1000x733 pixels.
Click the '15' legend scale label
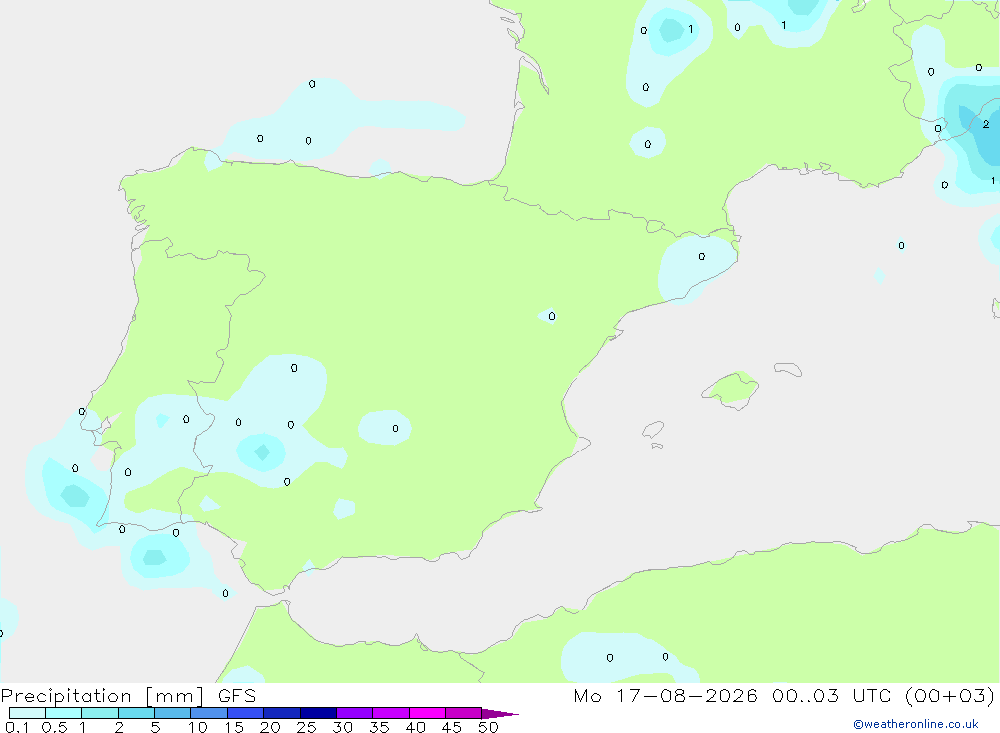point(234,727)
